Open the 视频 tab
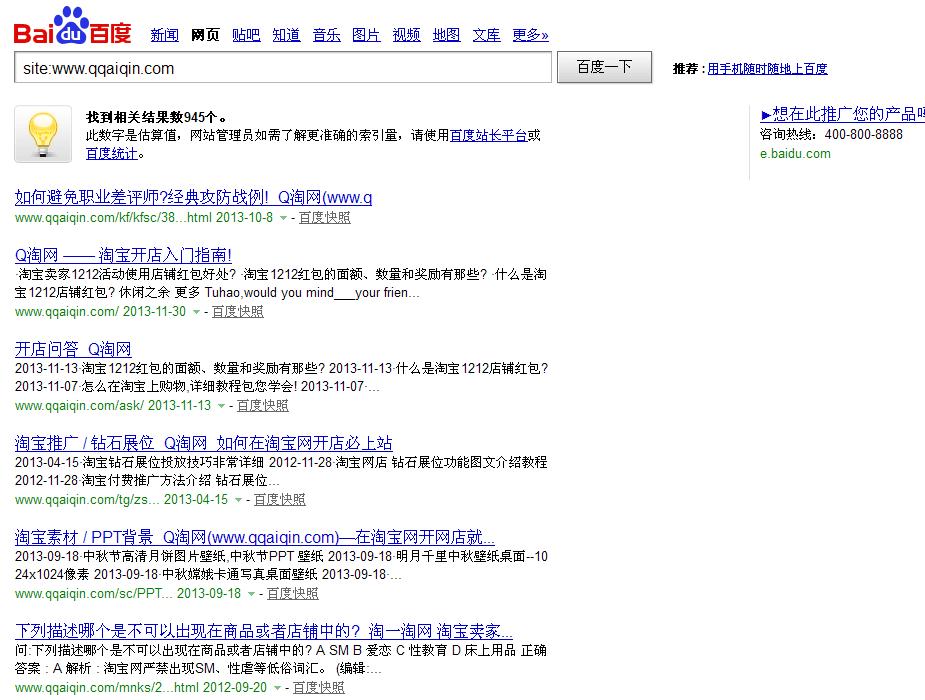The image size is (925, 700). point(406,35)
